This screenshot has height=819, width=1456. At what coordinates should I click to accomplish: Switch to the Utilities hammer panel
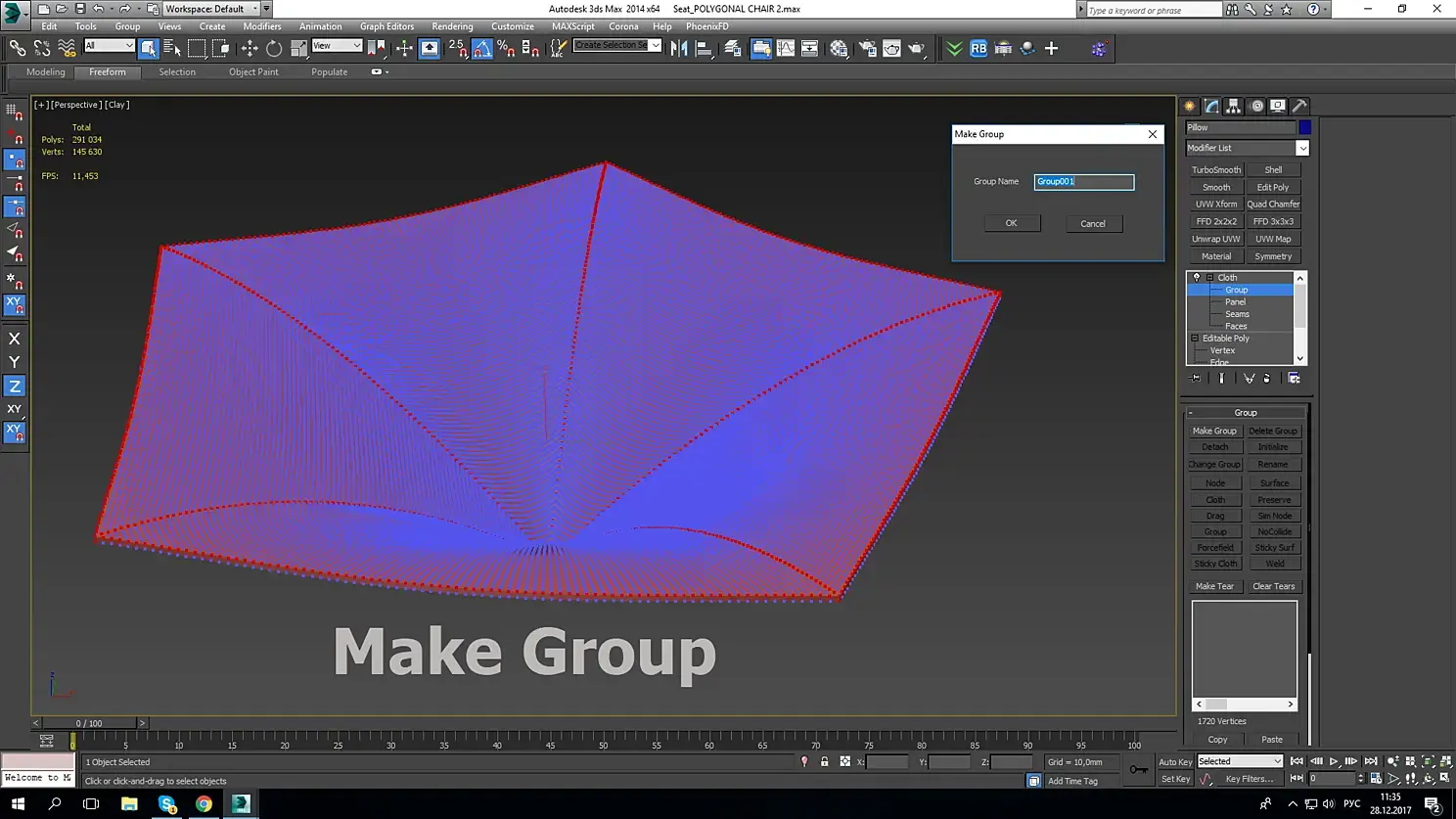(x=1299, y=106)
